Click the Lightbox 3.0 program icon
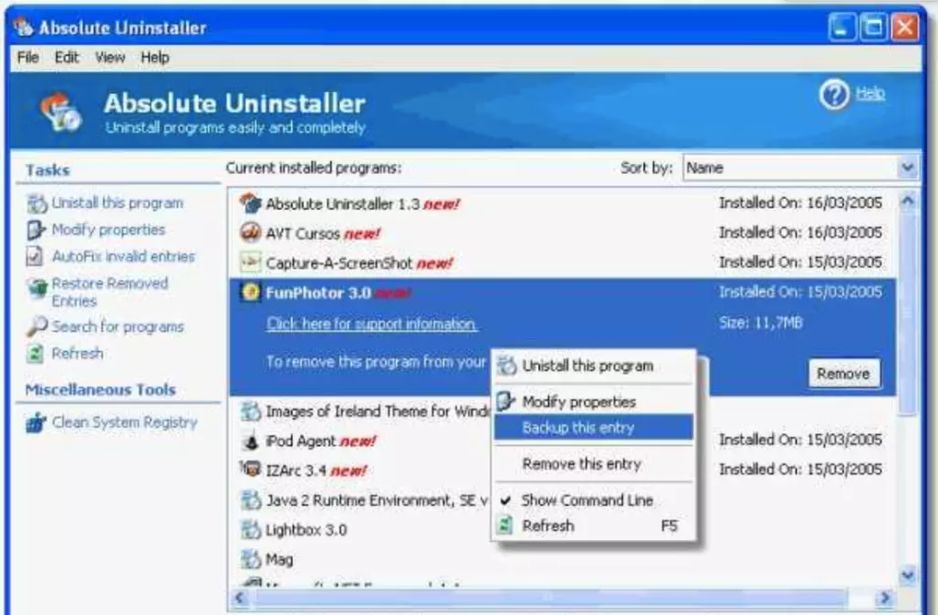Image resolution: width=938 pixels, height=615 pixels. [251, 529]
